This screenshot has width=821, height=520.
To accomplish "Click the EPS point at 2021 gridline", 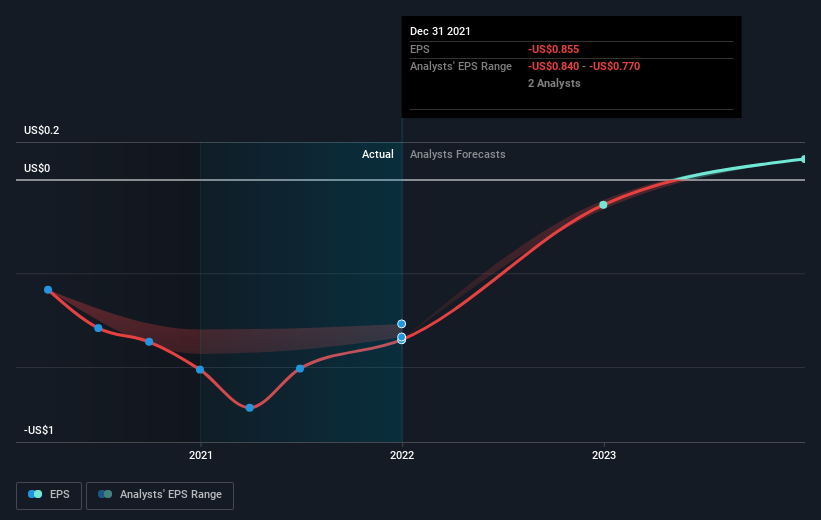I will coord(200,370).
